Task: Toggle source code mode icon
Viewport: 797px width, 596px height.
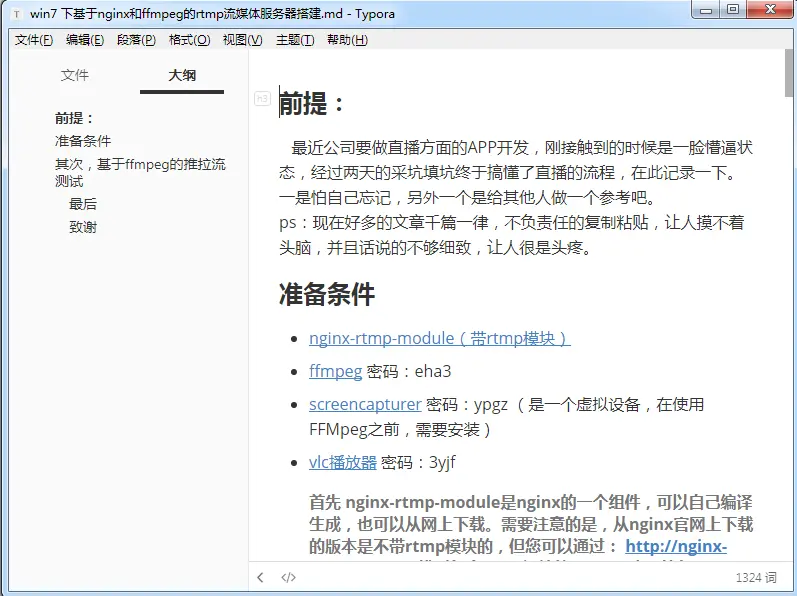Action: 288,577
